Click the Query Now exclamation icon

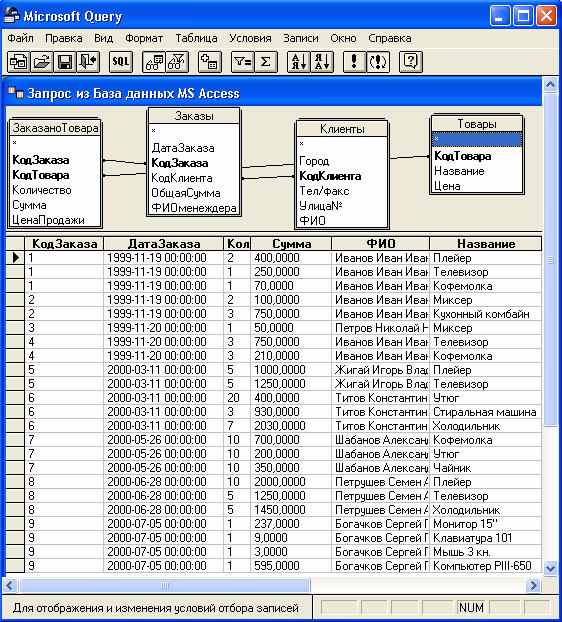pyautogui.click(x=354, y=62)
